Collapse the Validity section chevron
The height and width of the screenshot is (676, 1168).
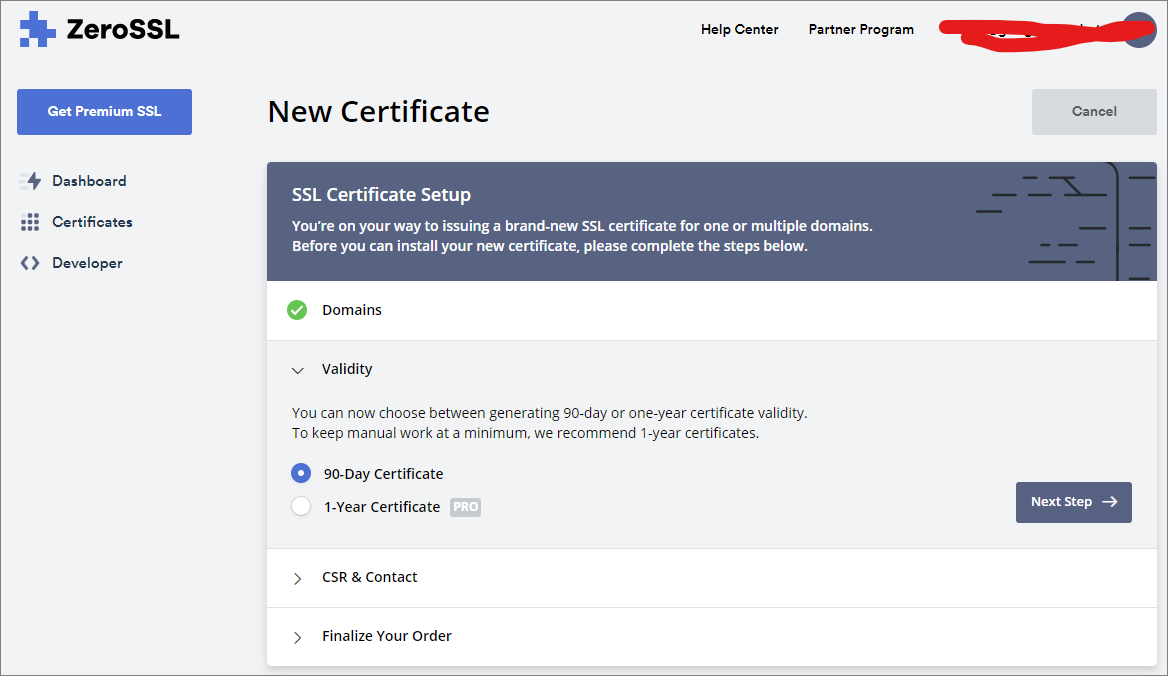click(298, 370)
